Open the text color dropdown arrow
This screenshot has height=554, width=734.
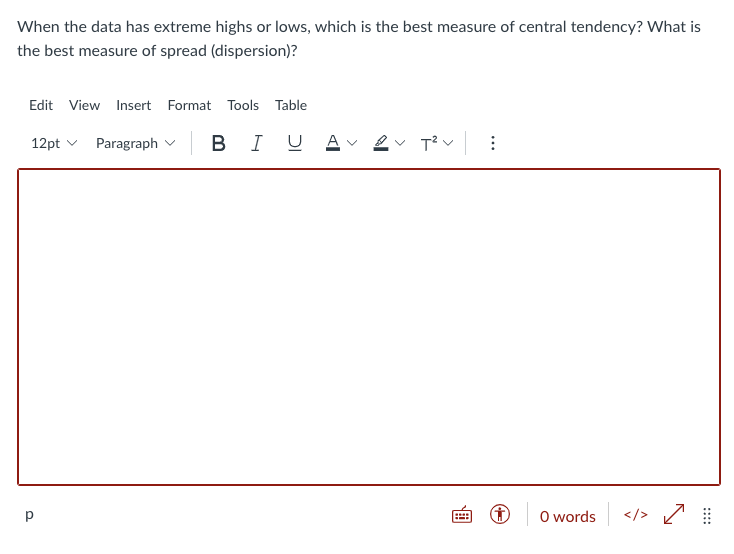click(352, 143)
